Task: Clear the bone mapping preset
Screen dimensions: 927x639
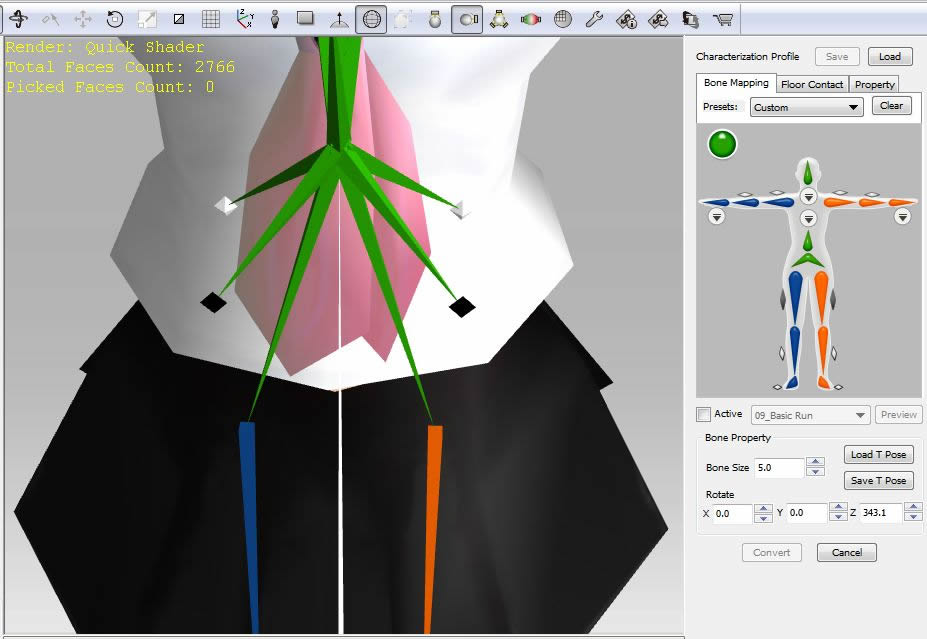Action: [x=892, y=106]
